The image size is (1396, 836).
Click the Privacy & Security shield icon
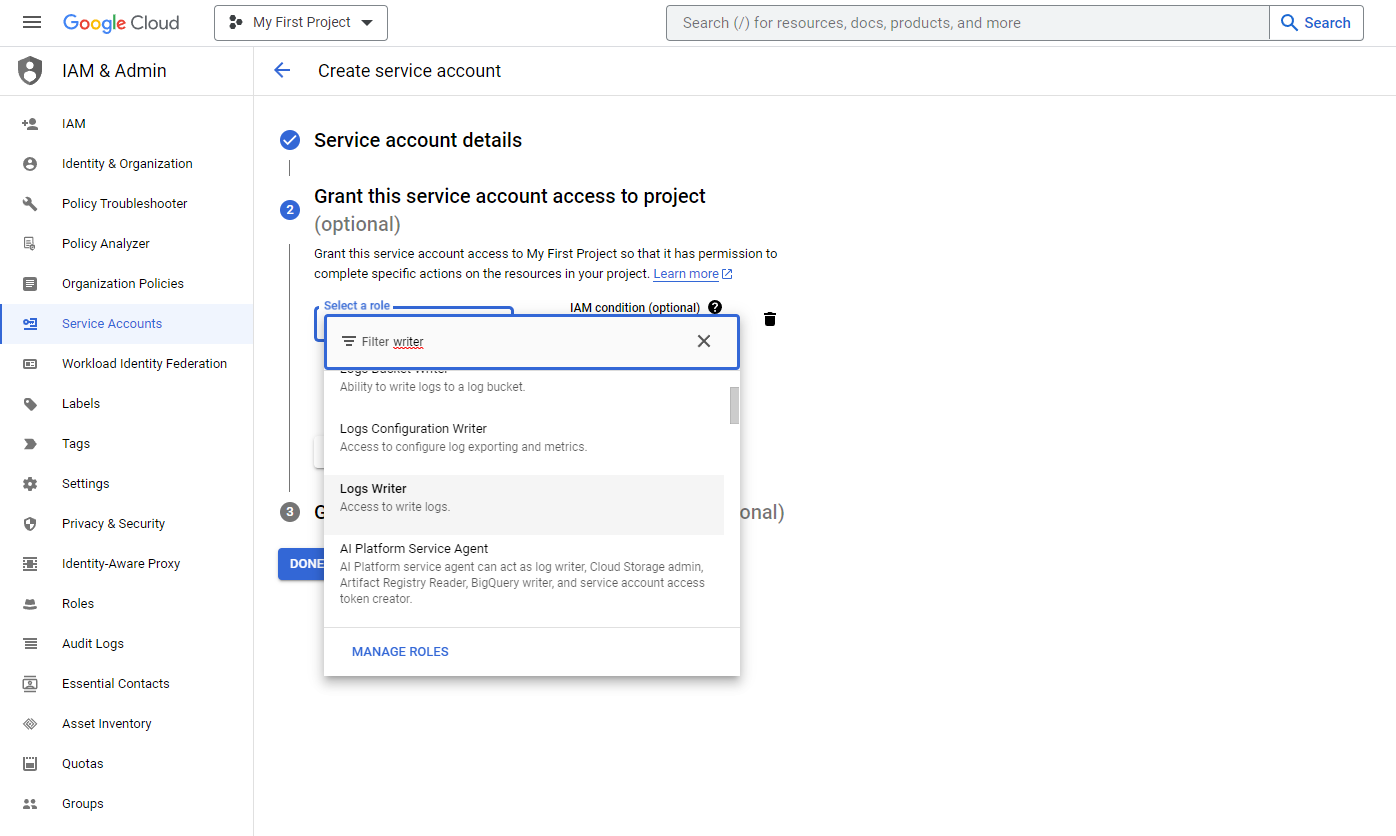[x=30, y=524]
